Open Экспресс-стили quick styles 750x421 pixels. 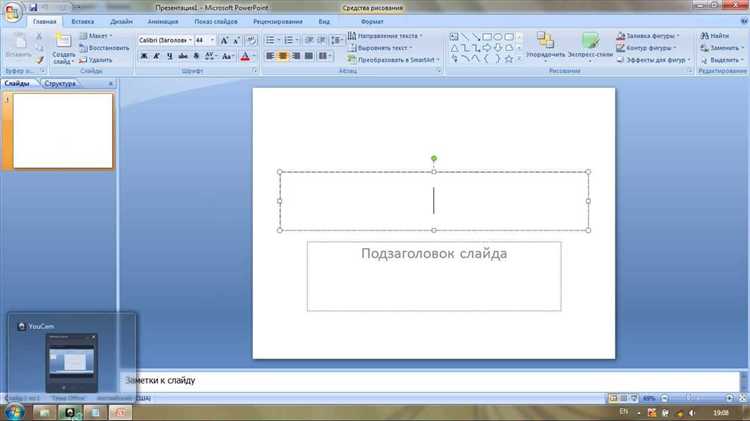point(590,46)
